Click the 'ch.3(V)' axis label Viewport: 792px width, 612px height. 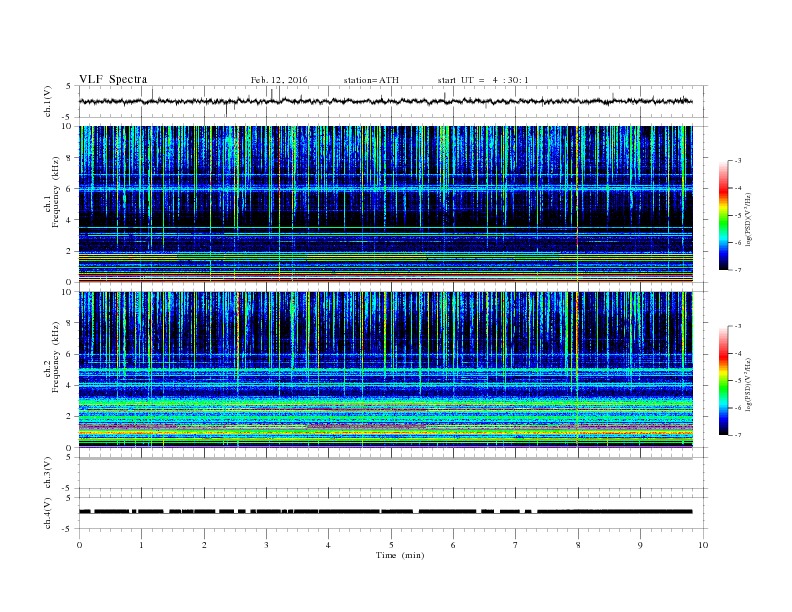point(48,473)
